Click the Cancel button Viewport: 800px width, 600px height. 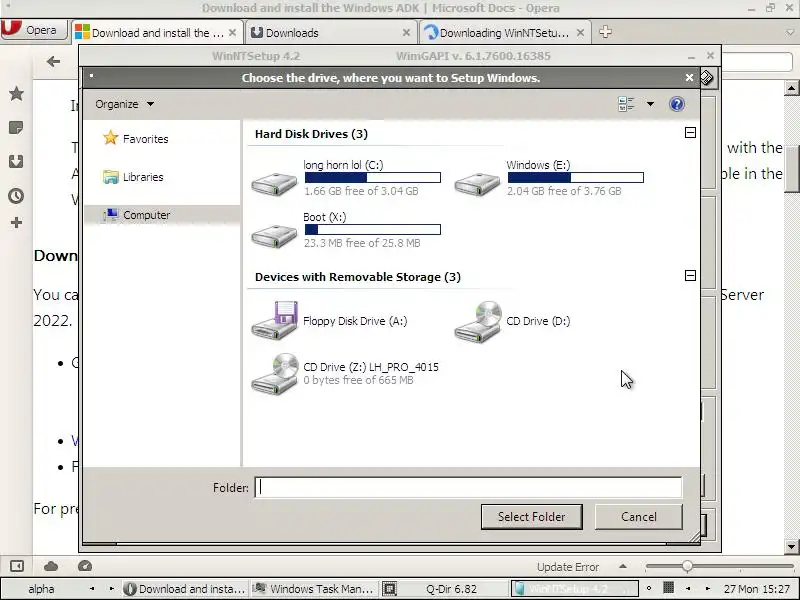pos(639,517)
